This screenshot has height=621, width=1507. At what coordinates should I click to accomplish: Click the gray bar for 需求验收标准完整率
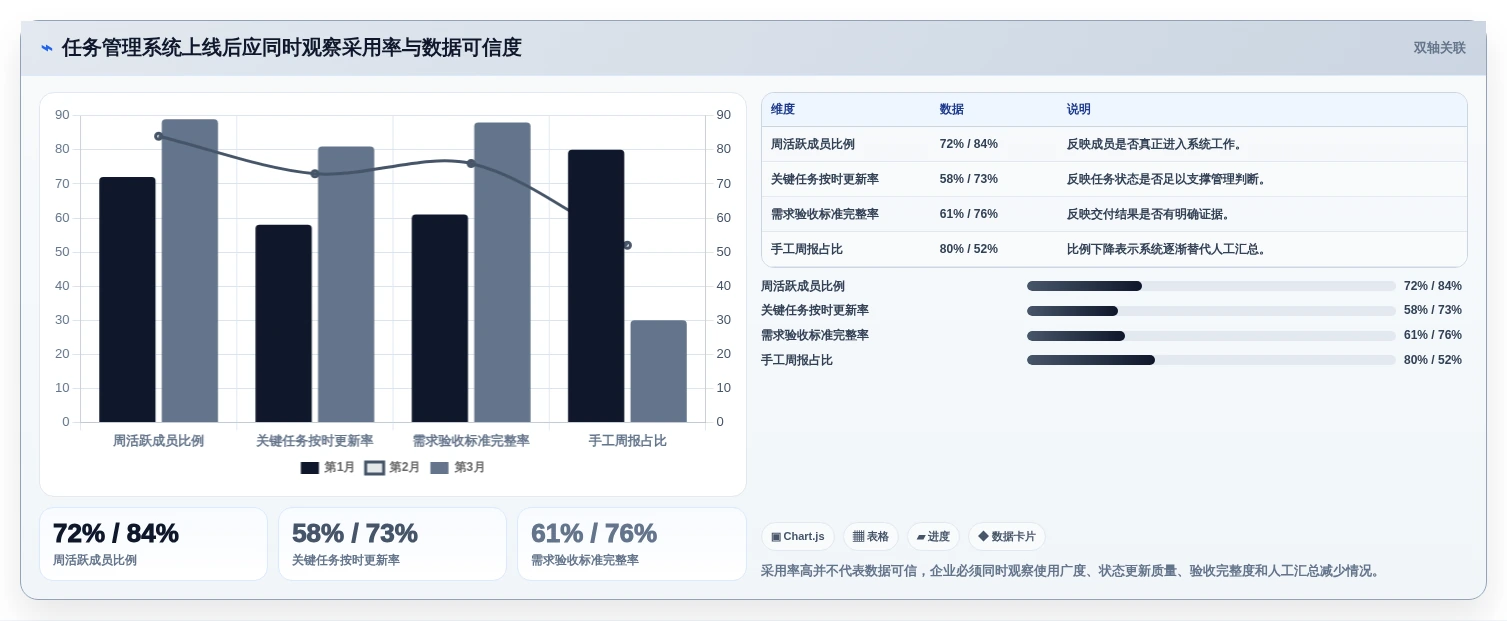pyautogui.click(x=502, y=272)
